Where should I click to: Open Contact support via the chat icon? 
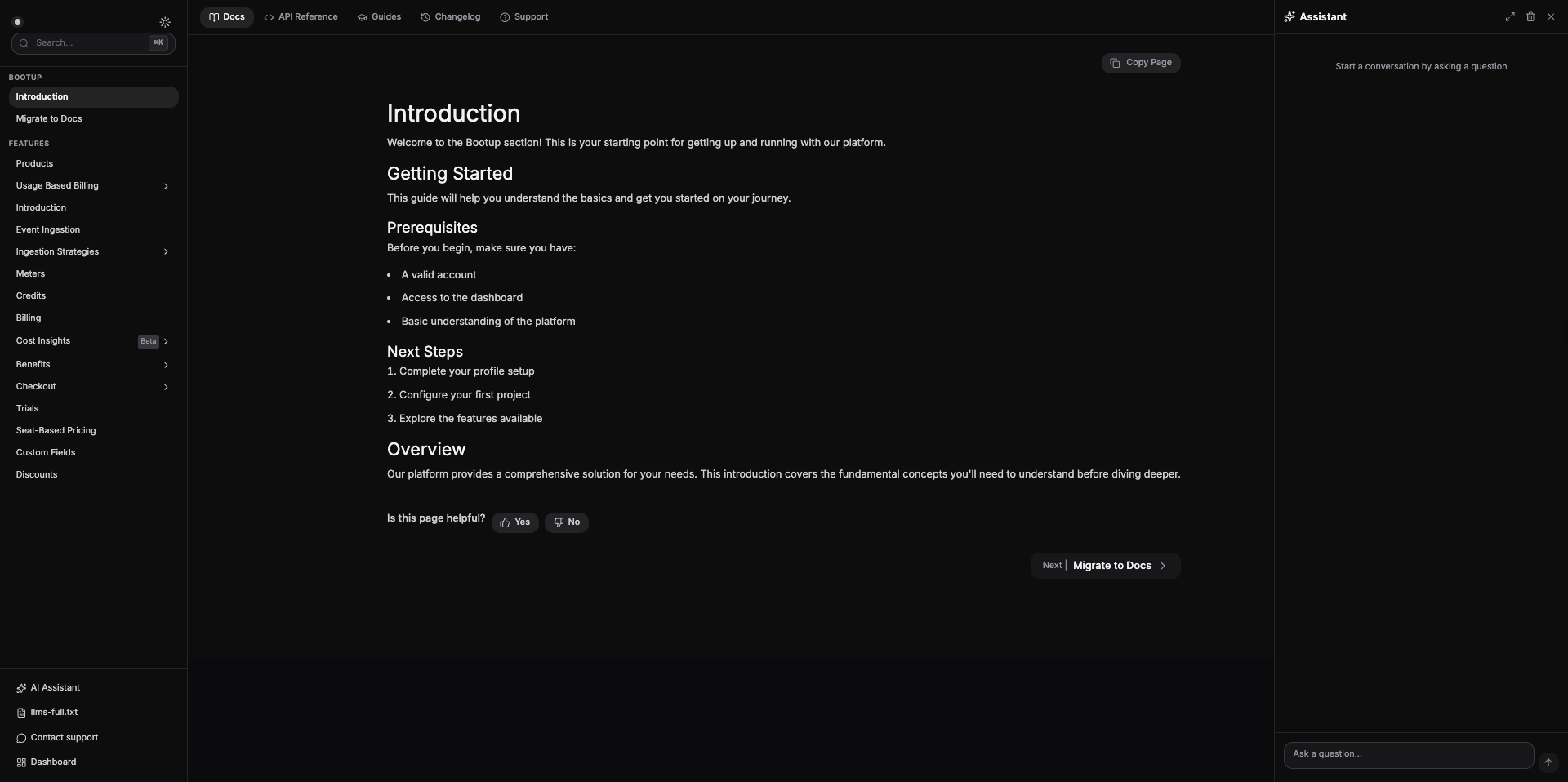(62, 737)
